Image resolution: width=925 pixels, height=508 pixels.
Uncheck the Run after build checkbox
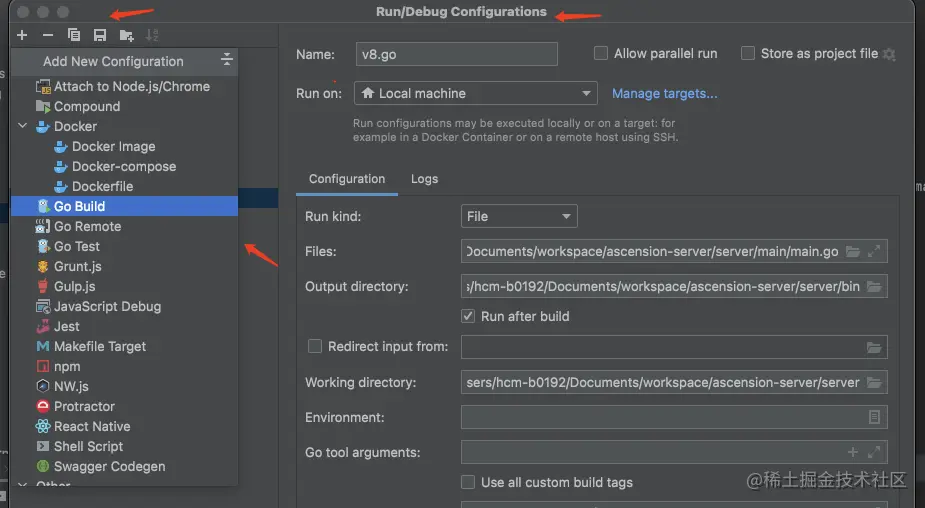[468, 316]
